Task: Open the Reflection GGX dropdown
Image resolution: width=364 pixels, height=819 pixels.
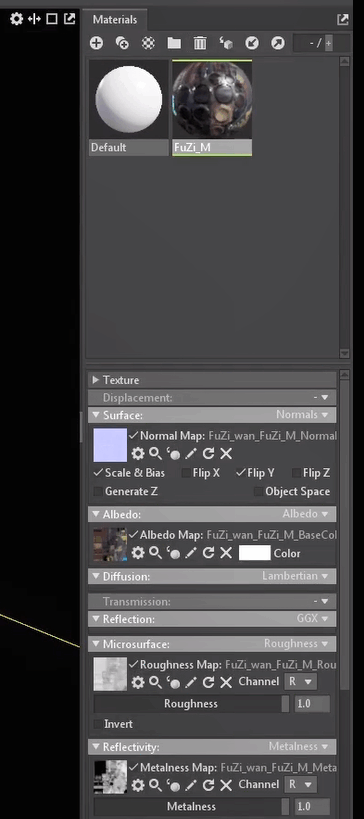Action: point(313,618)
